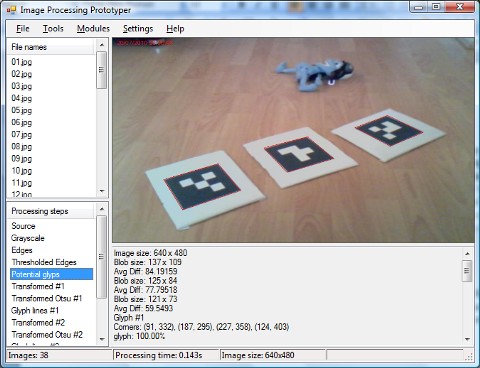Select the Transformed Otsu #1 step
The image size is (480, 368).
[47, 298]
